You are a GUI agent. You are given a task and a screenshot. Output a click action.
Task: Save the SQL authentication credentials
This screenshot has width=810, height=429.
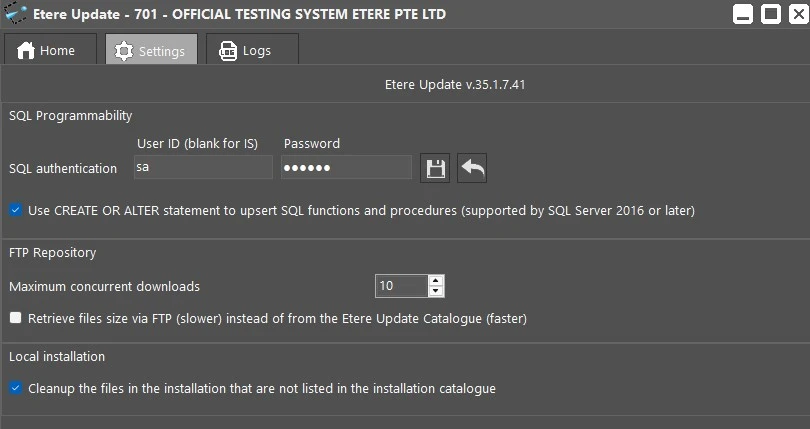click(x=436, y=168)
